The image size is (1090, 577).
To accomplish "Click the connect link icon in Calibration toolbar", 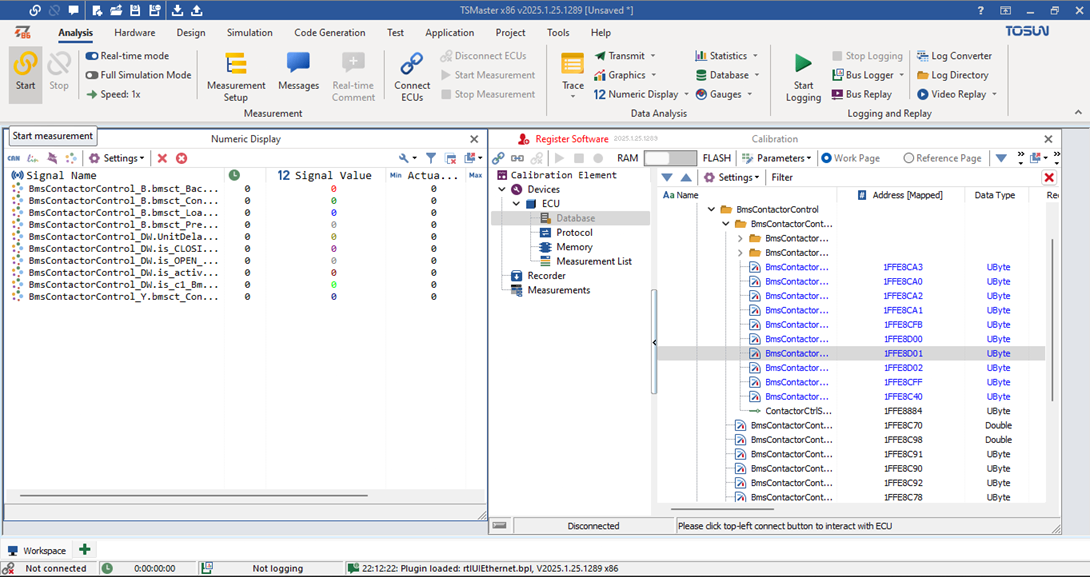I will (x=498, y=159).
